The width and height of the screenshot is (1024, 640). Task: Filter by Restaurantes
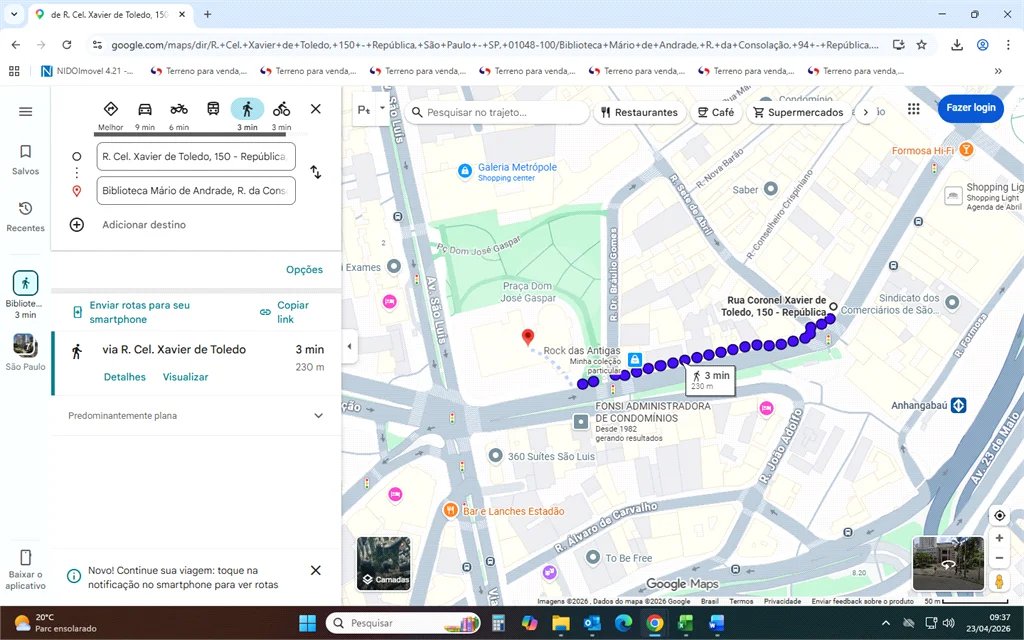pos(640,112)
